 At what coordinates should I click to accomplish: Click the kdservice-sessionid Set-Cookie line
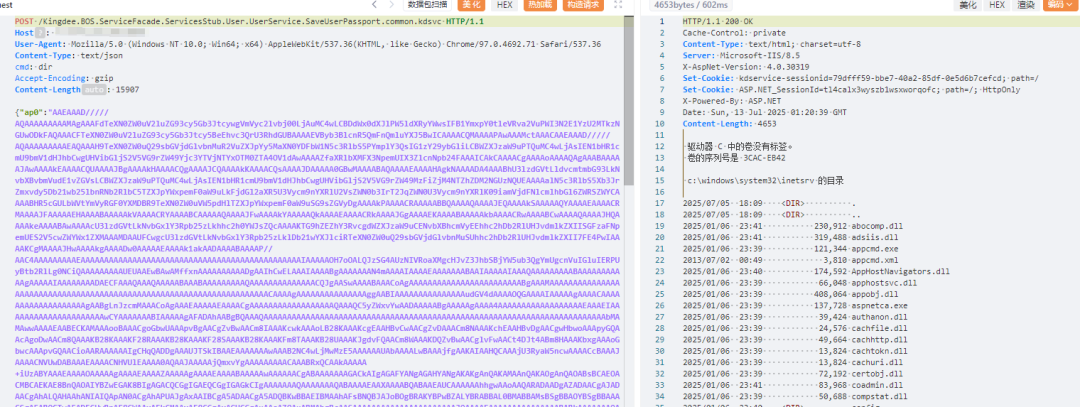click(861, 79)
